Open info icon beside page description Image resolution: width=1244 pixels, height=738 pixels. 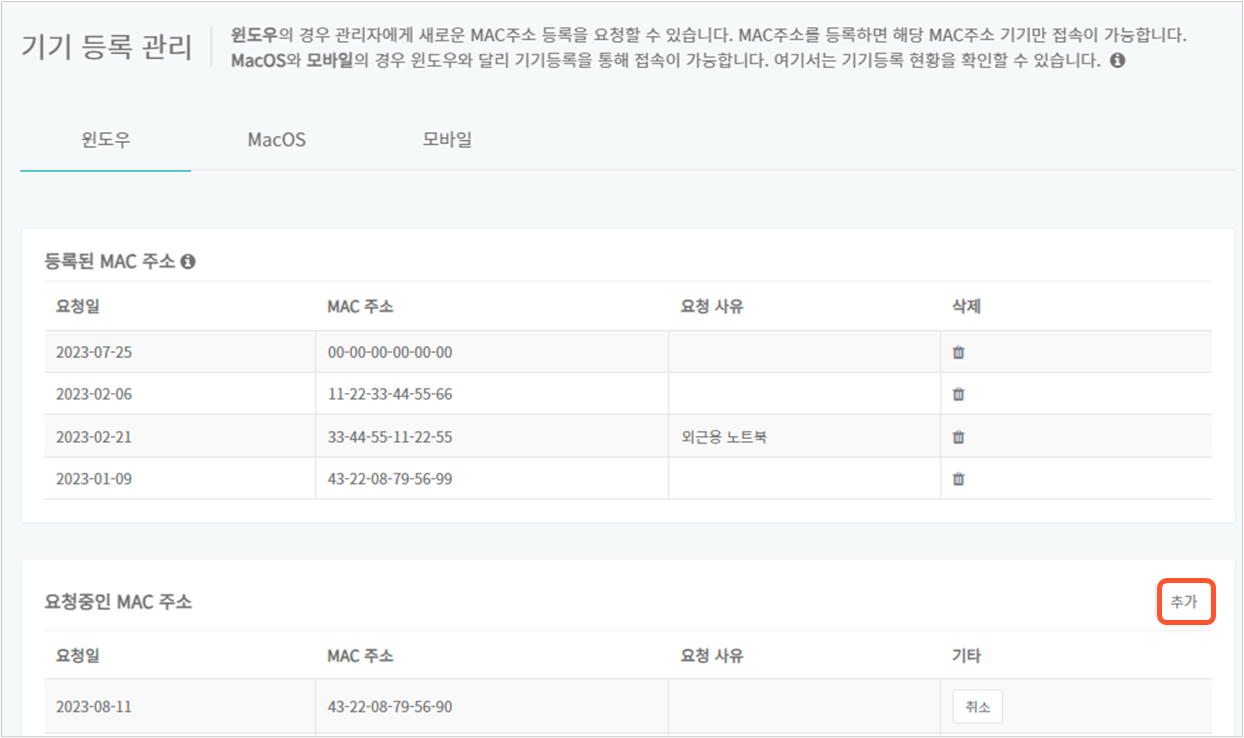[x=1118, y=61]
